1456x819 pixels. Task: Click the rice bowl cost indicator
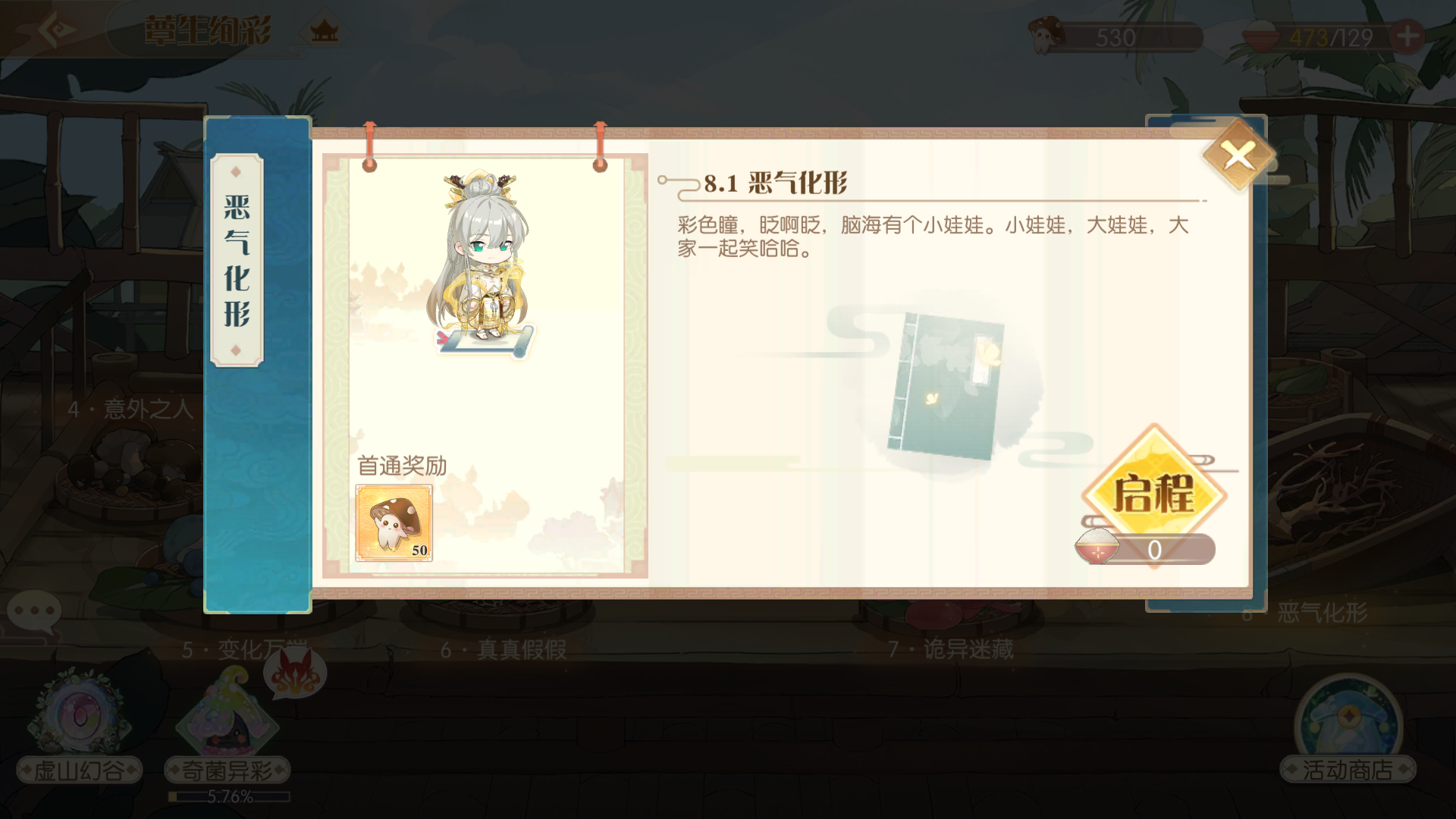pyautogui.click(x=1145, y=548)
